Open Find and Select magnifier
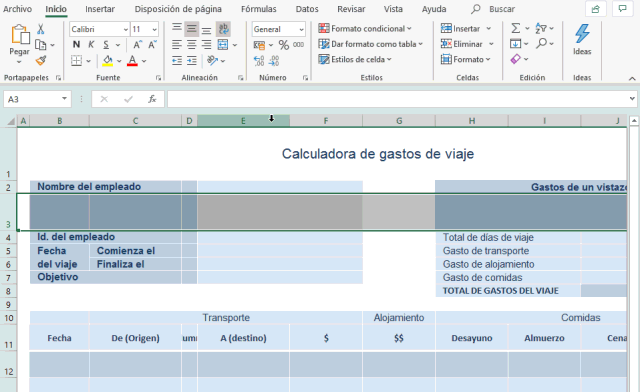Image resolution: width=640 pixels, height=392 pixels. coord(542,43)
